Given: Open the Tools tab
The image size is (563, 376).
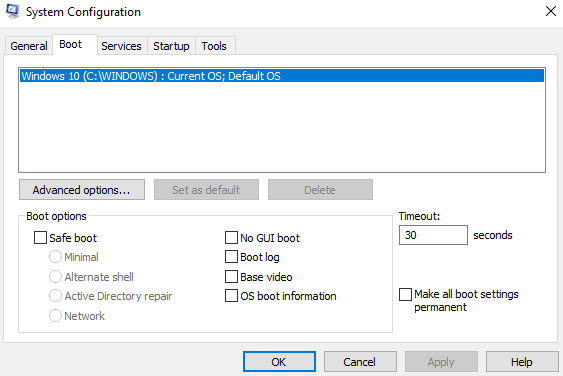Looking at the screenshot, I should coord(214,46).
